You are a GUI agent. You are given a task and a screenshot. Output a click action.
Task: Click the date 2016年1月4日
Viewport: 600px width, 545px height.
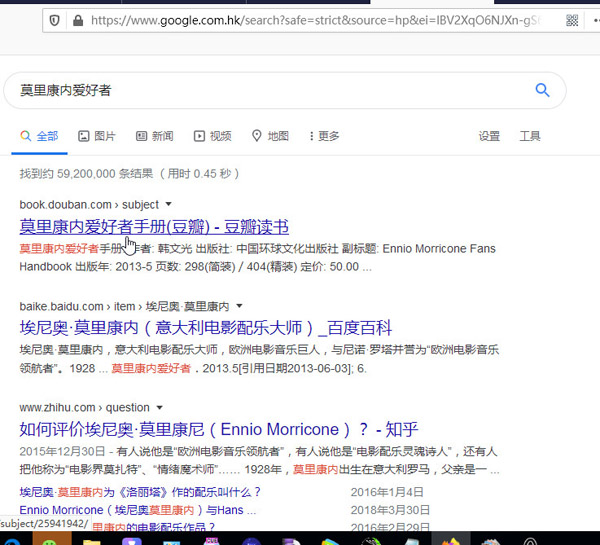[x=387, y=492]
